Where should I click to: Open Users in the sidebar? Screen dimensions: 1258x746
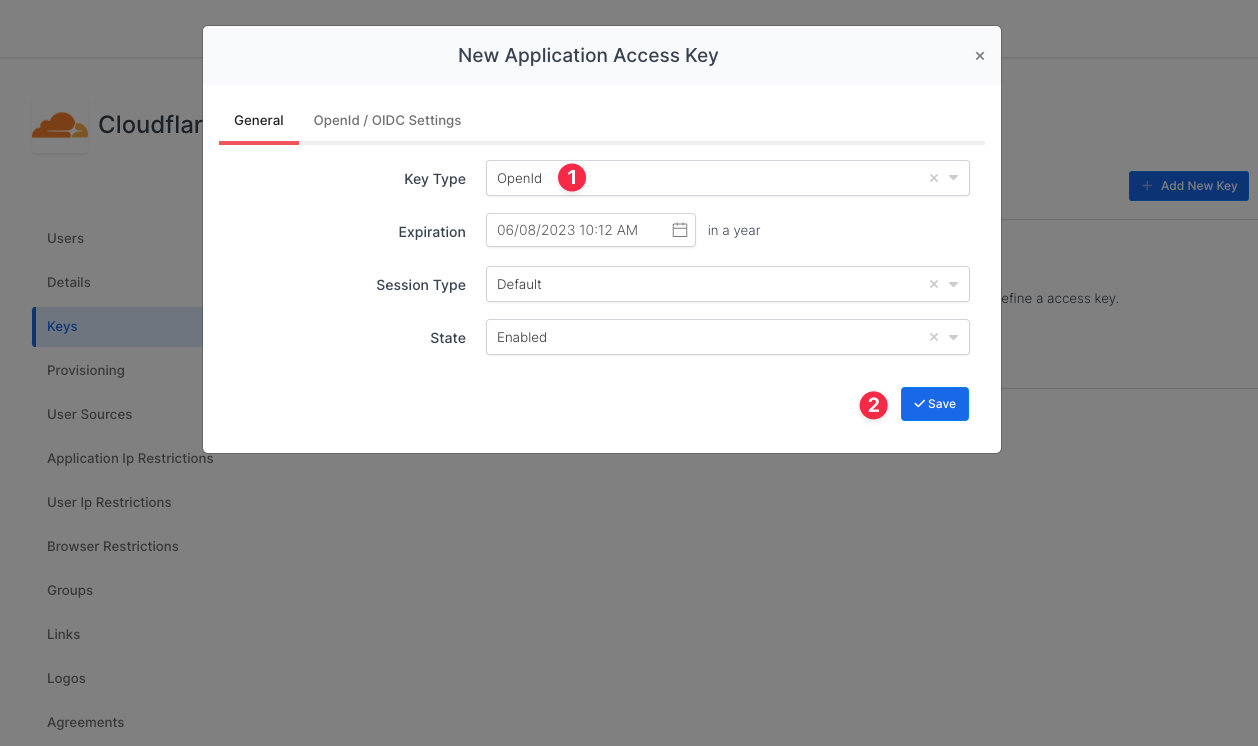click(x=66, y=238)
